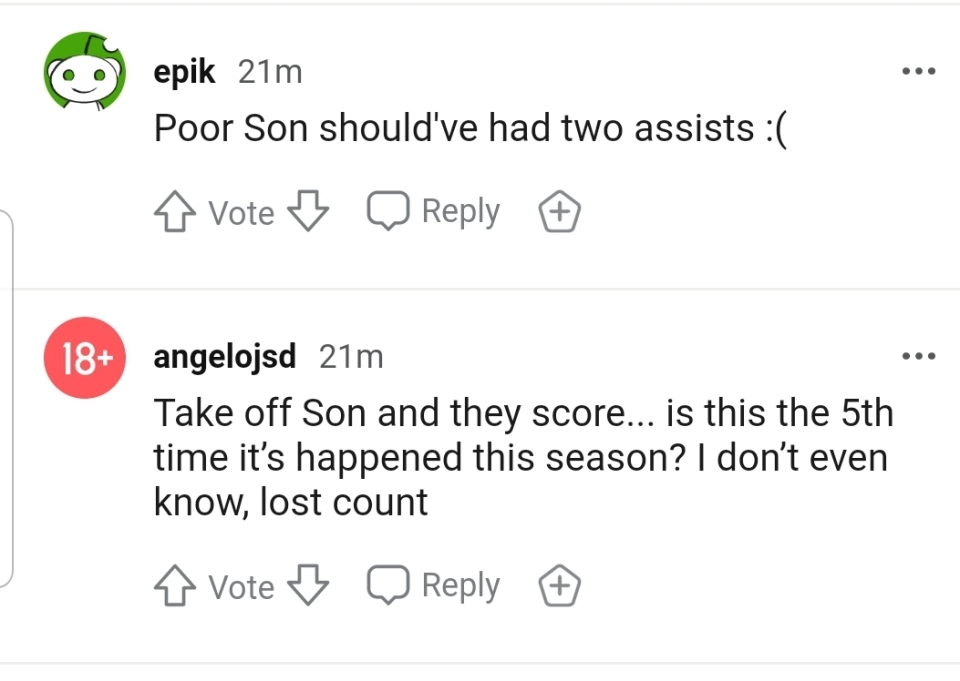
Task: Reply to epik's comment
Action: [433, 212]
